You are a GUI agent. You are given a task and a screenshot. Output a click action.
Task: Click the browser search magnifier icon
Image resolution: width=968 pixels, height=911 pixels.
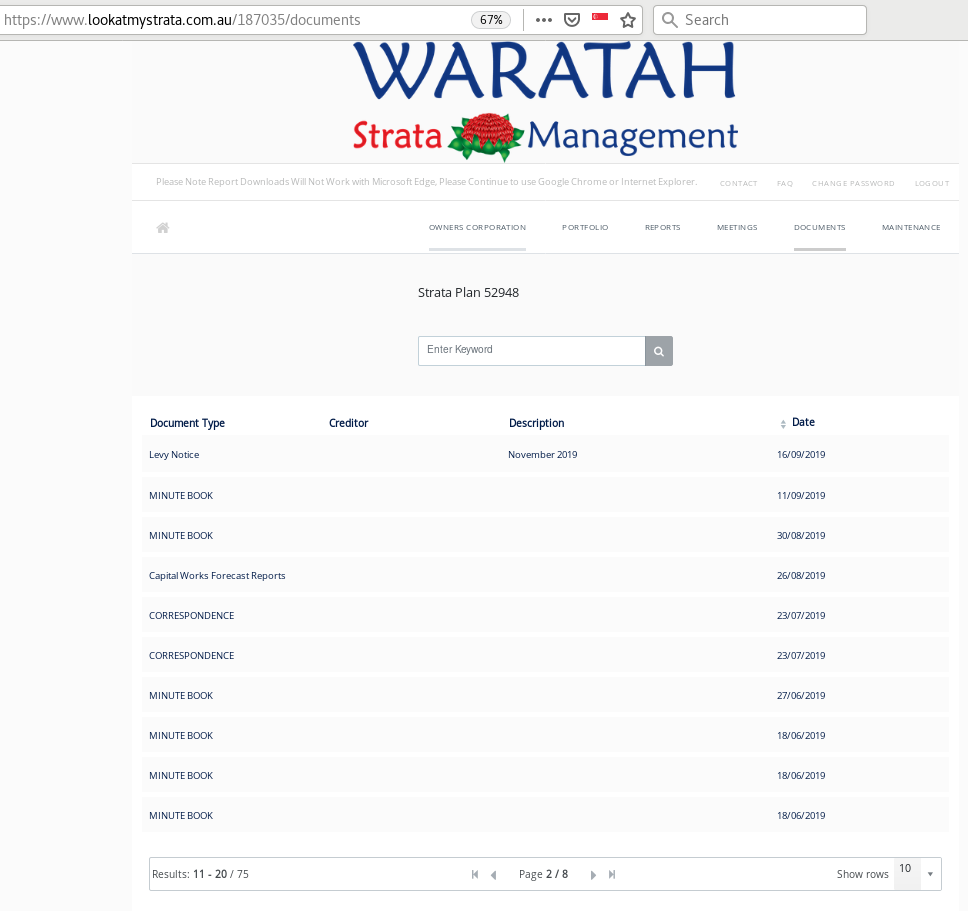click(x=669, y=20)
